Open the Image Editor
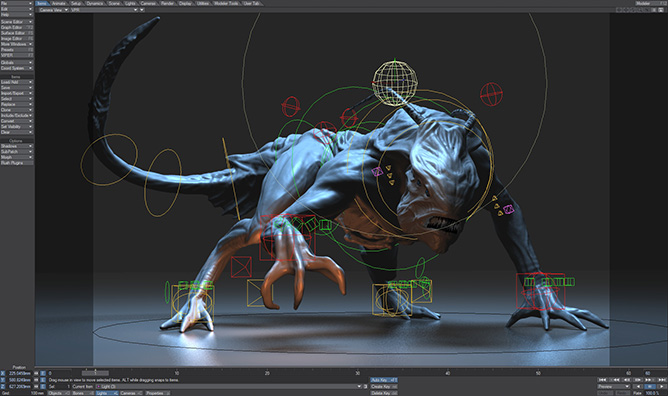Screen dimensions: 668x396 tap(17, 38)
